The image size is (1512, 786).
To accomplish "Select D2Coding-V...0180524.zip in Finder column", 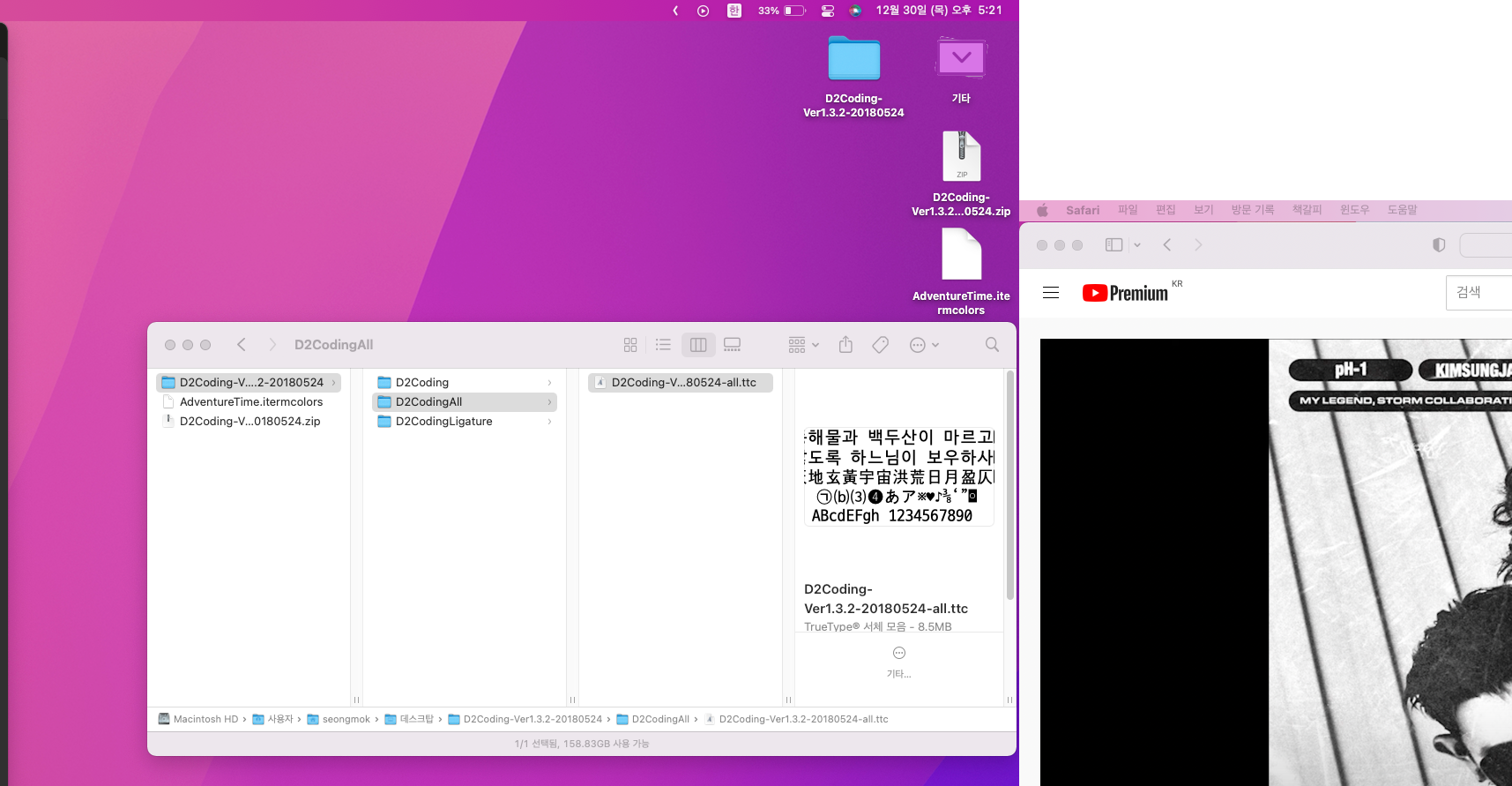I will tap(249, 422).
